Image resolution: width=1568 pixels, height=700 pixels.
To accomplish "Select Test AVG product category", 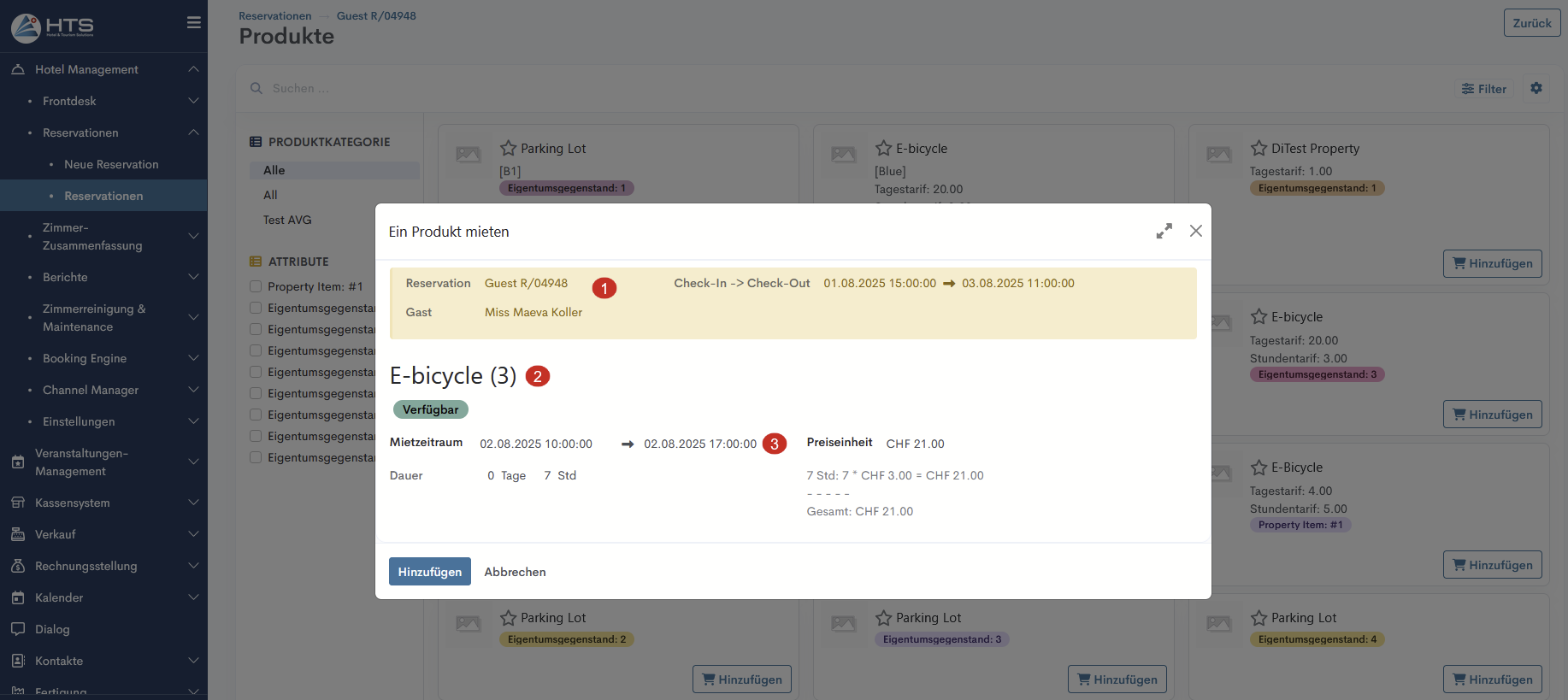I will (287, 220).
